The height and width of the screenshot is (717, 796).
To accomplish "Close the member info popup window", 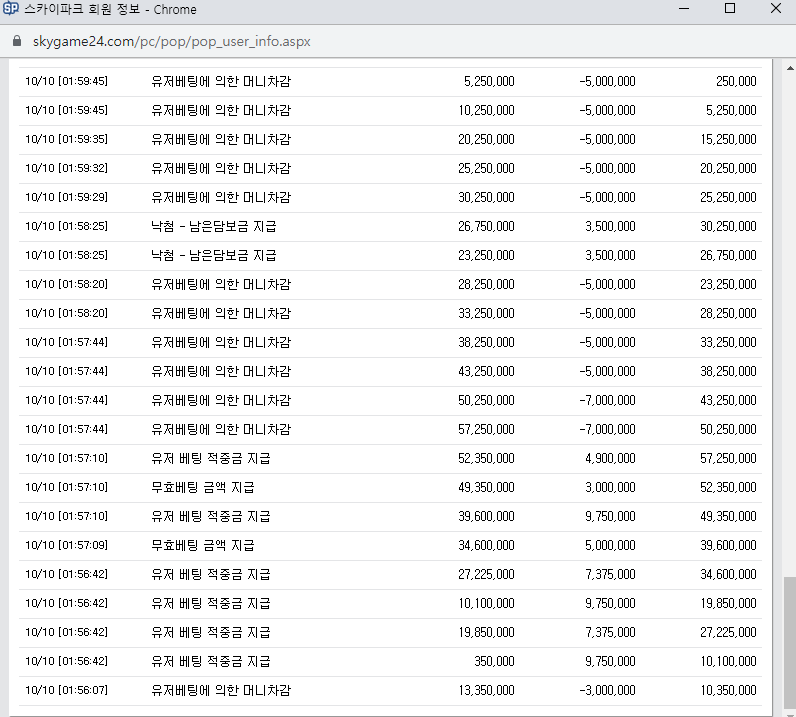I will pos(777,10).
